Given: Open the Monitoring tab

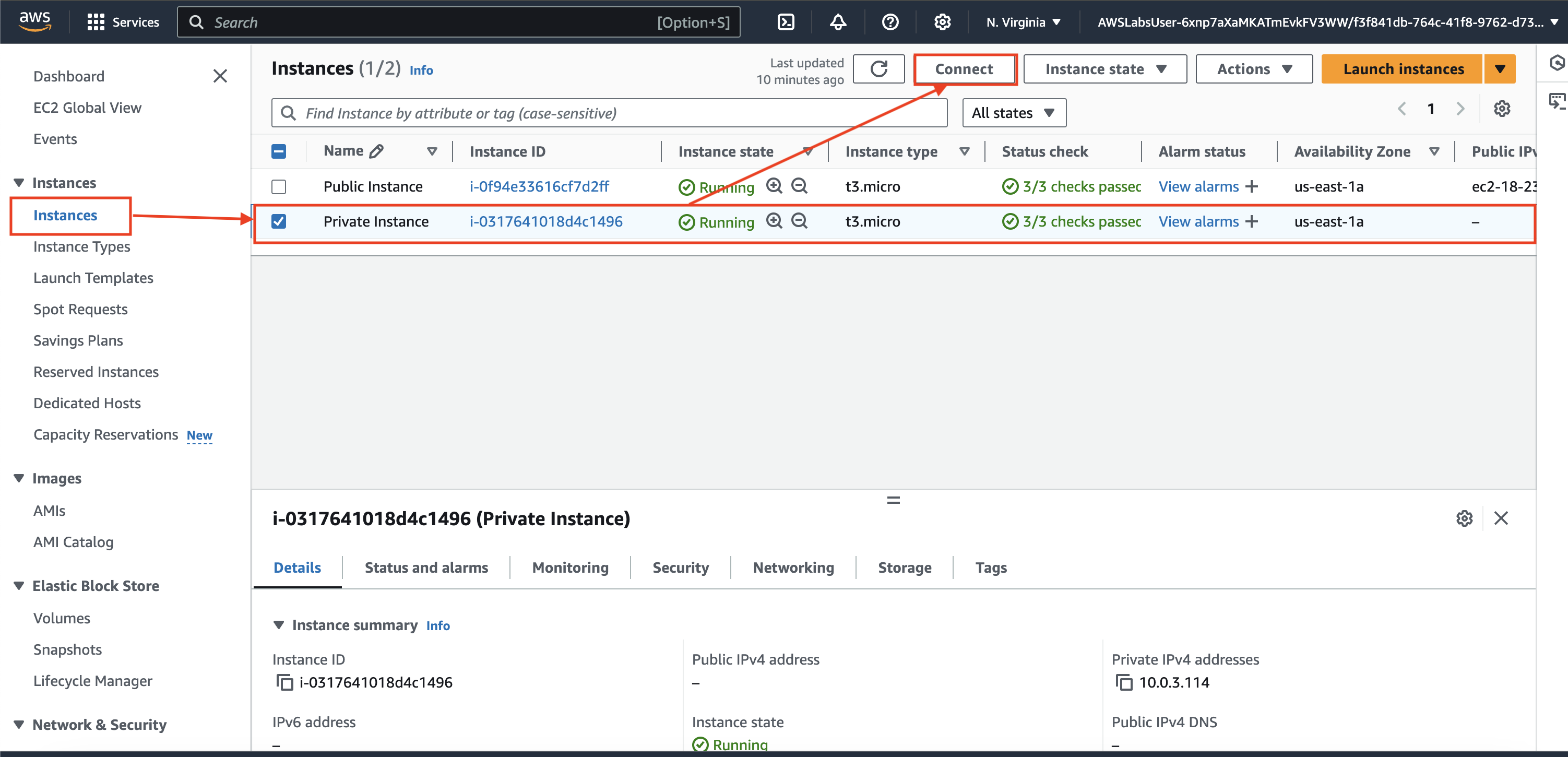Looking at the screenshot, I should click(571, 567).
